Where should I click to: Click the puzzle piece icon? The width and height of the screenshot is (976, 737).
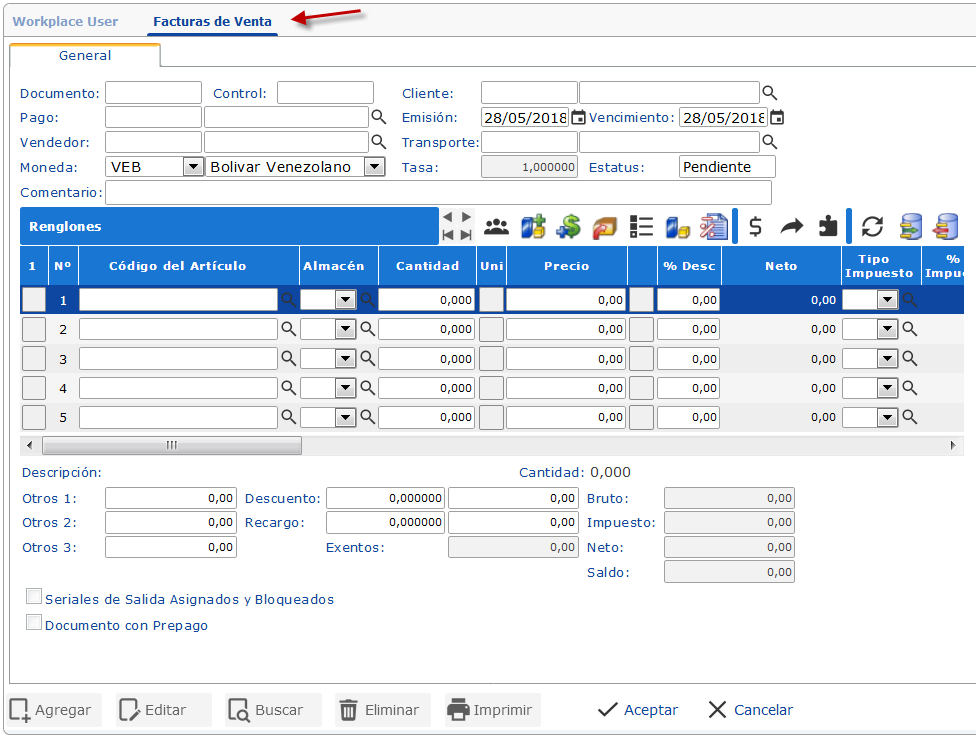point(828,227)
